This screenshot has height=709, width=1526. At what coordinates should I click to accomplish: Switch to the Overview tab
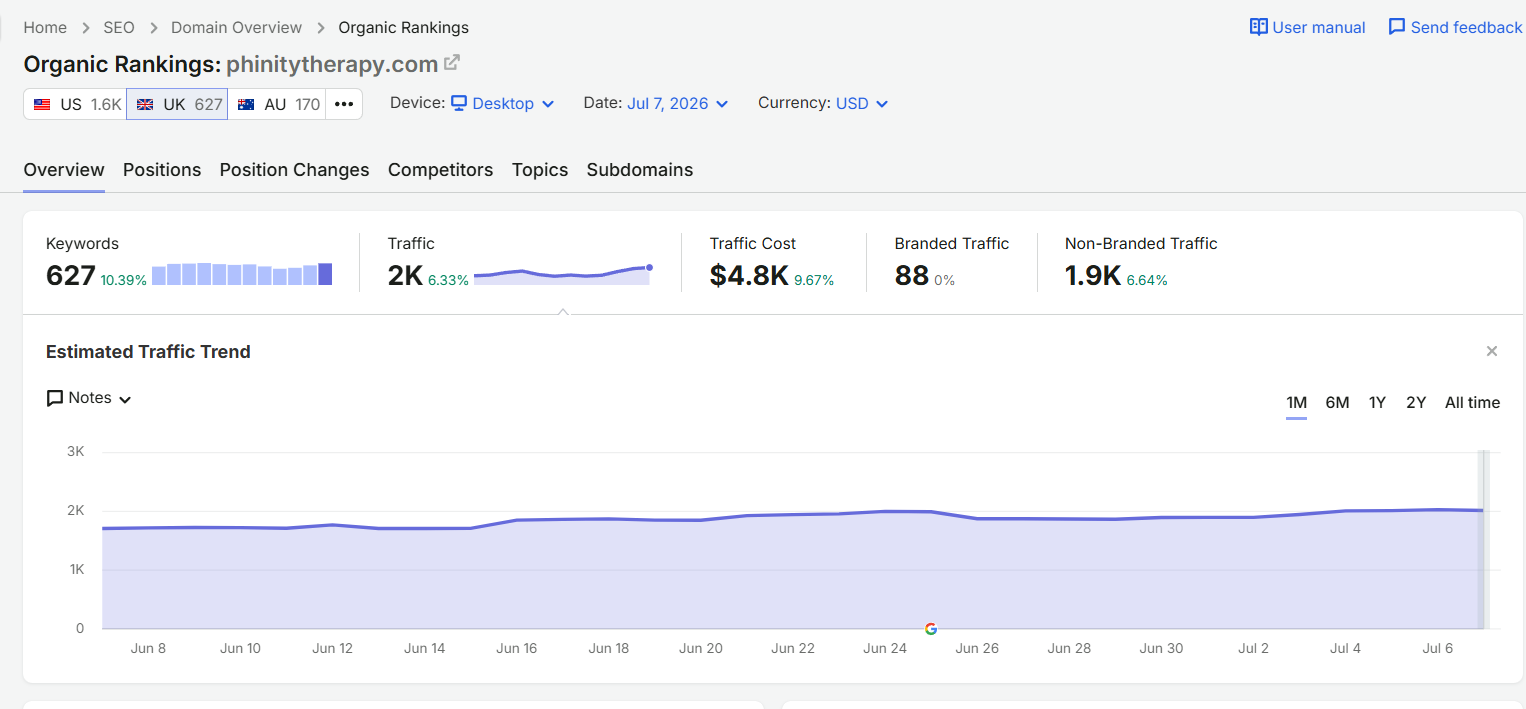coord(64,170)
